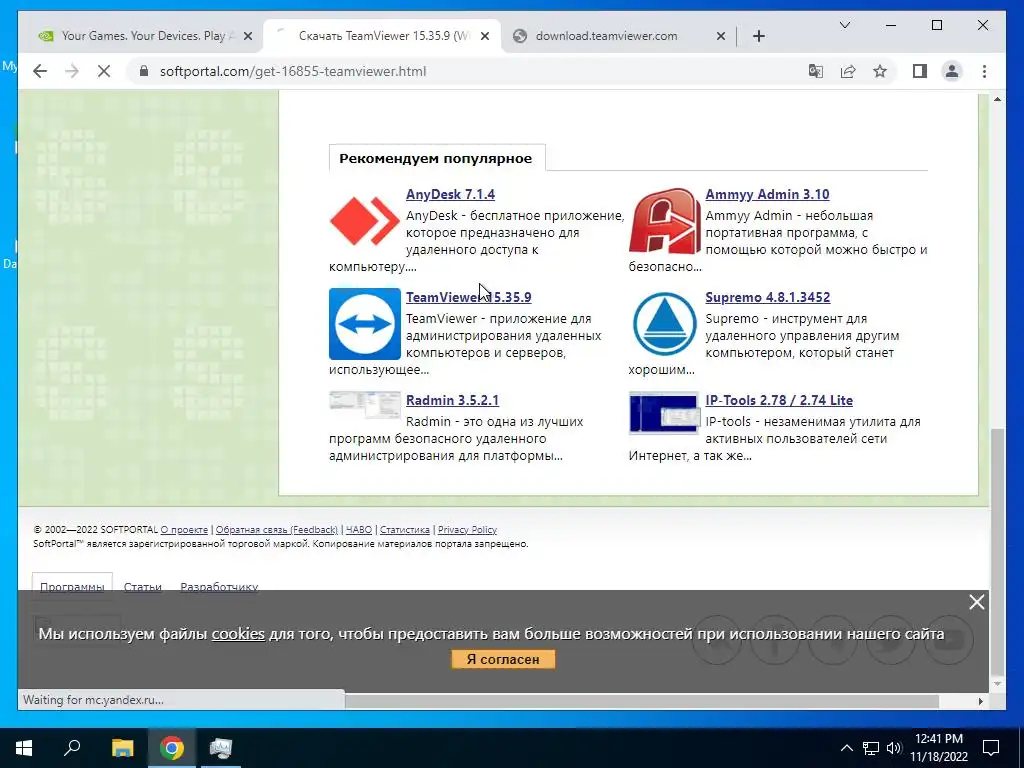Open the AnyDesk 7.1.4 link
The height and width of the screenshot is (768, 1024).
tap(450, 194)
